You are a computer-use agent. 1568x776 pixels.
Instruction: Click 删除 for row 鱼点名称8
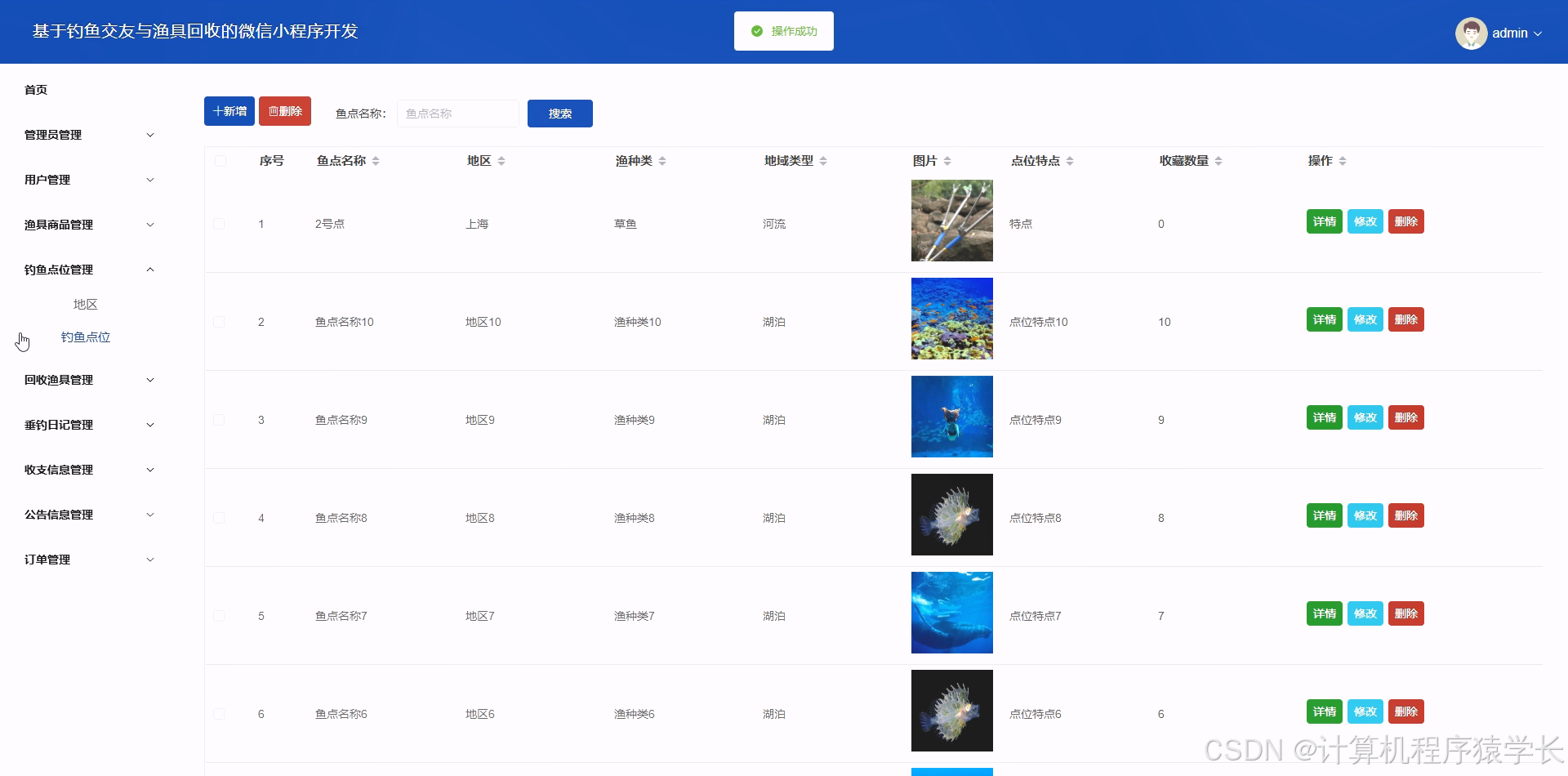[x=1406, y=515]
